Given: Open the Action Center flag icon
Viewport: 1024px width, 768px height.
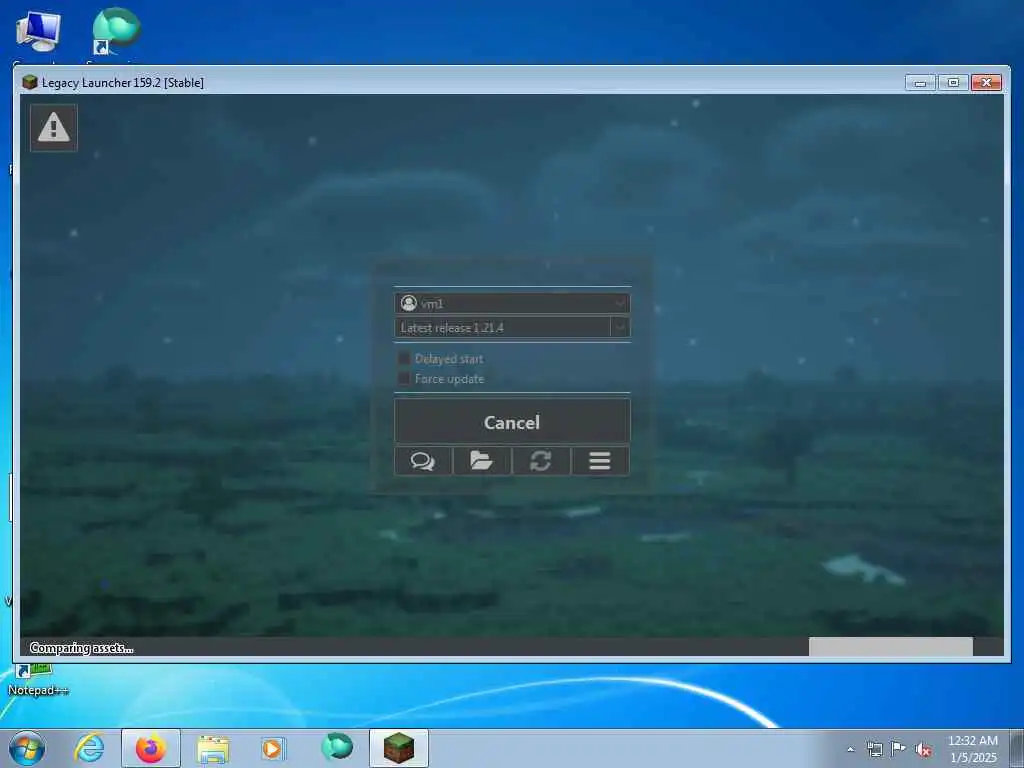Looking at the screenshot, I should [x=899, y=749].
